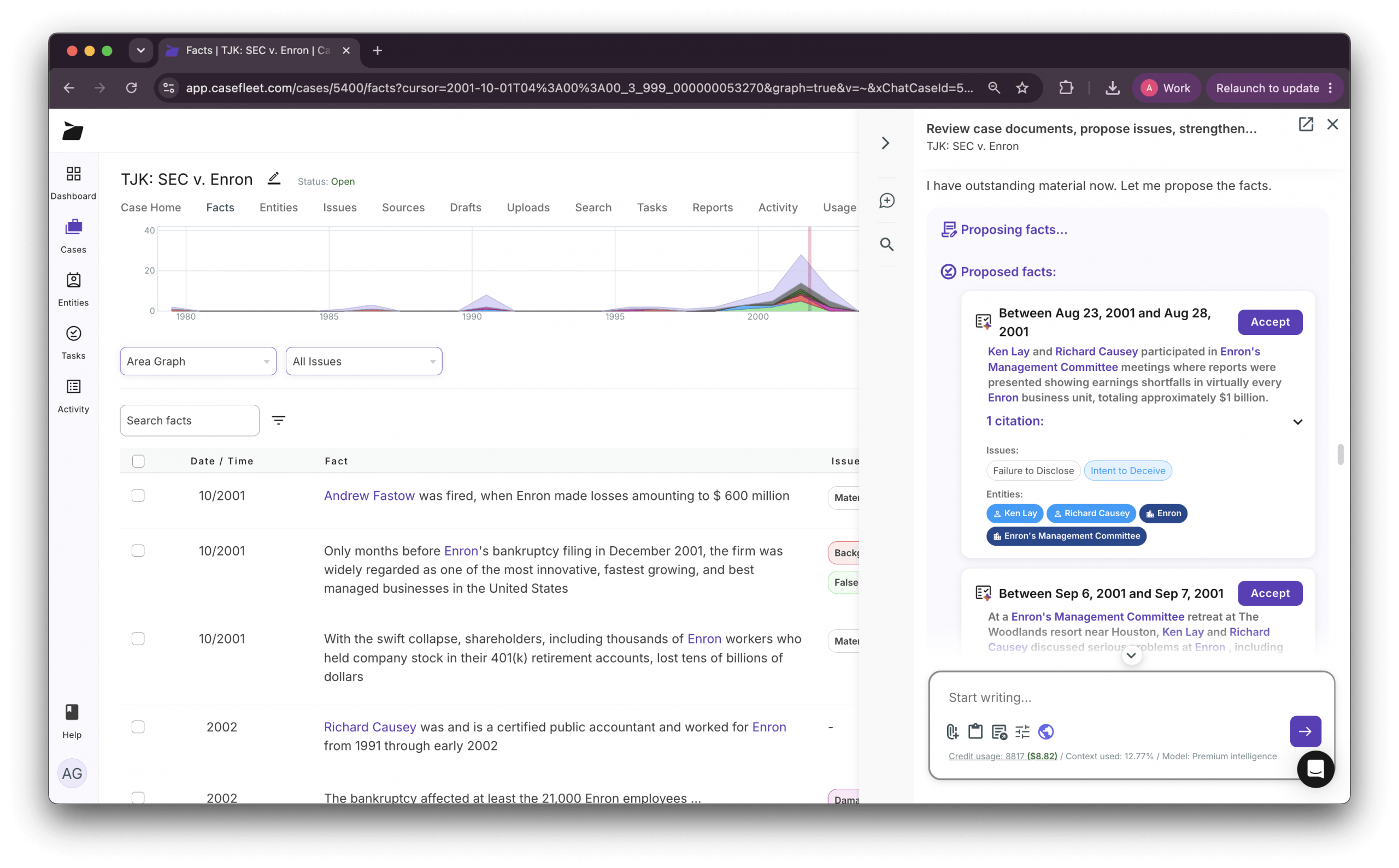Start a new chat in the assistant panel
Image resolution: width=1399 pixels, height=868 pixels.
(887, 200)
